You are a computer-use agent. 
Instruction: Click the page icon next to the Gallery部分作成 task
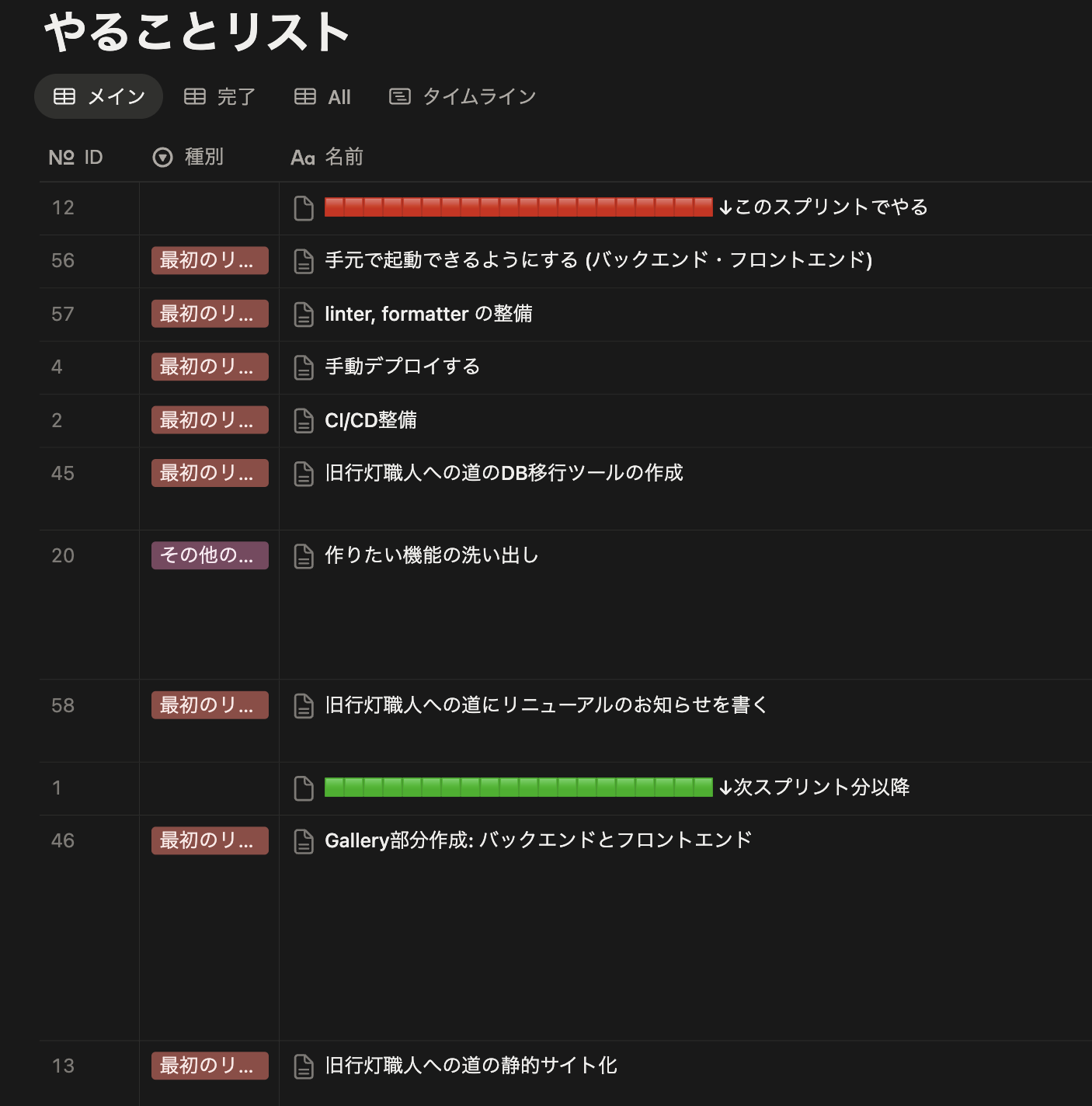coord(304,841)
